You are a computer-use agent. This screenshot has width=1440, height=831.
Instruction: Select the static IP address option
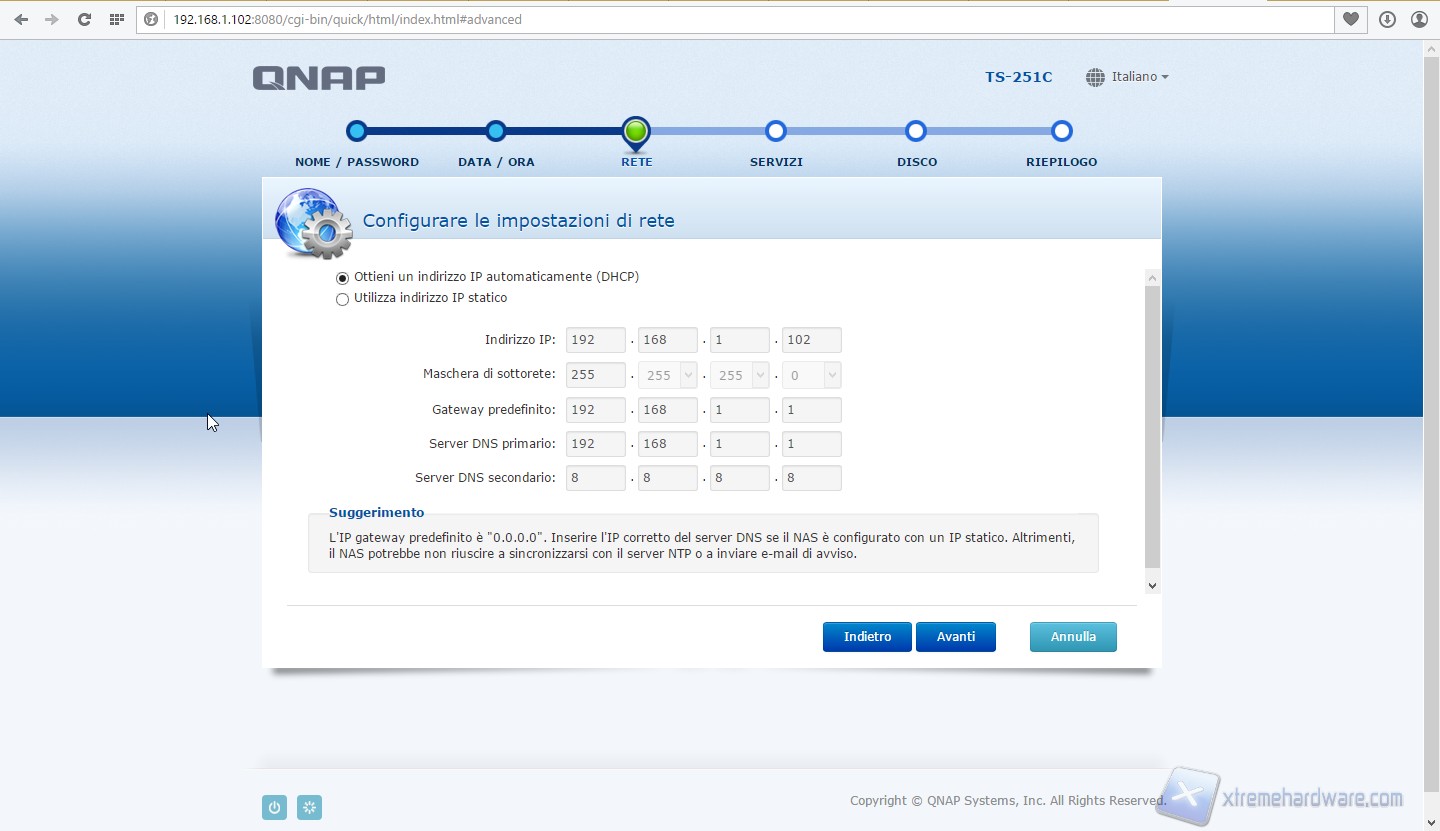(343, 299)
